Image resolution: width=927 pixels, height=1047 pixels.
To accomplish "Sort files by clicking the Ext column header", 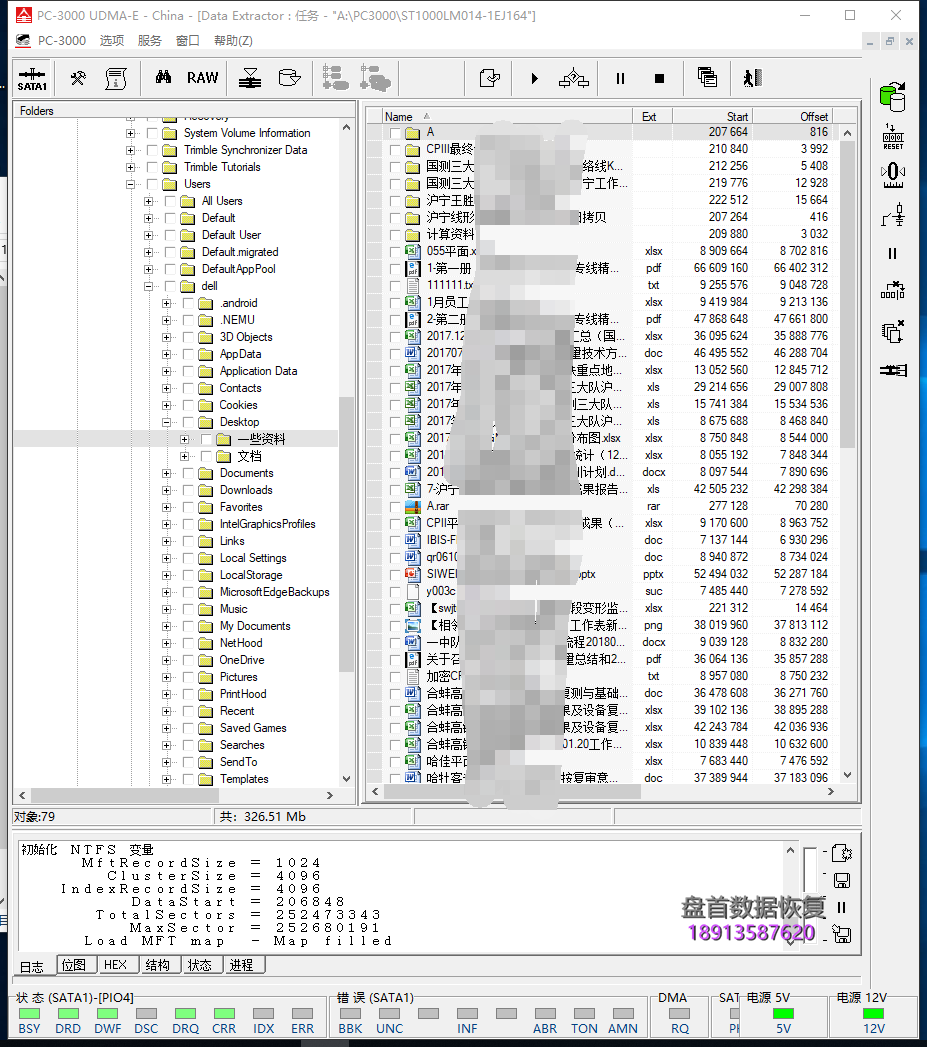I will point(650,116).
